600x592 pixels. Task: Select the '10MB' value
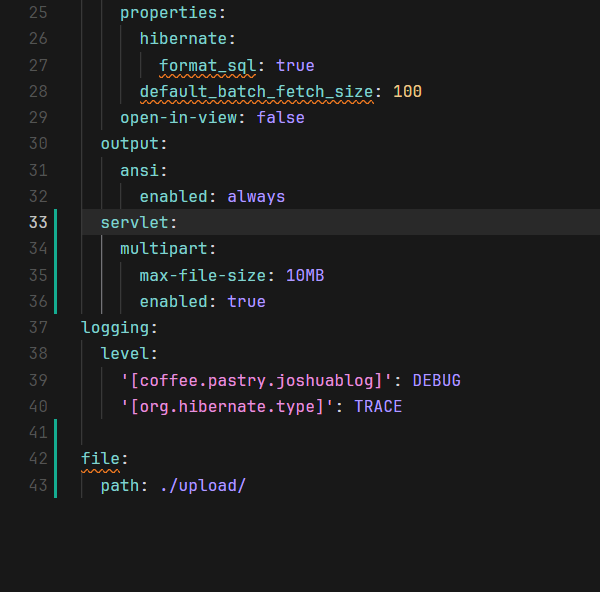coord(305,276)
